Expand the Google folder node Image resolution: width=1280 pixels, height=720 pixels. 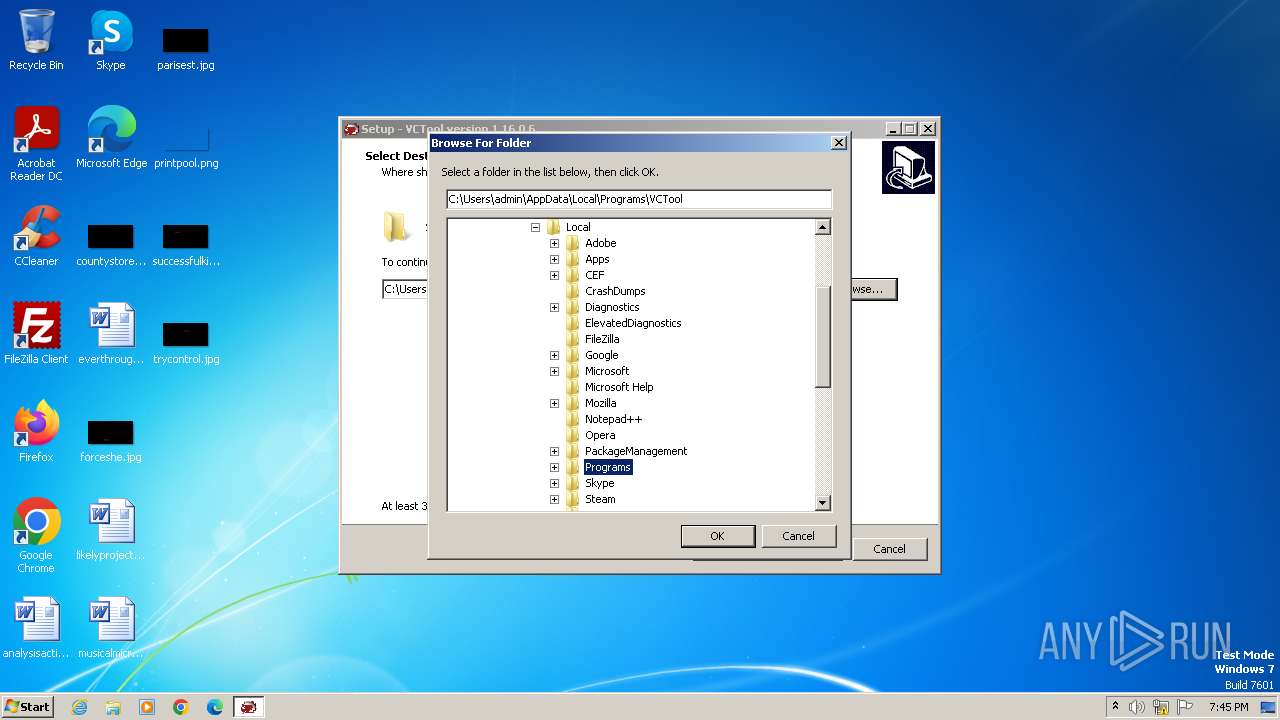(554, 355)
